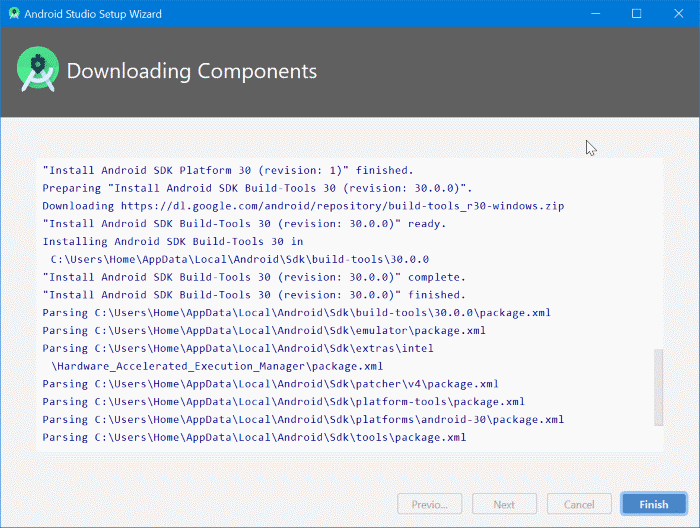Minimize the Setup Wizard window
Screen dimensions: 700x528
point(596,13)
